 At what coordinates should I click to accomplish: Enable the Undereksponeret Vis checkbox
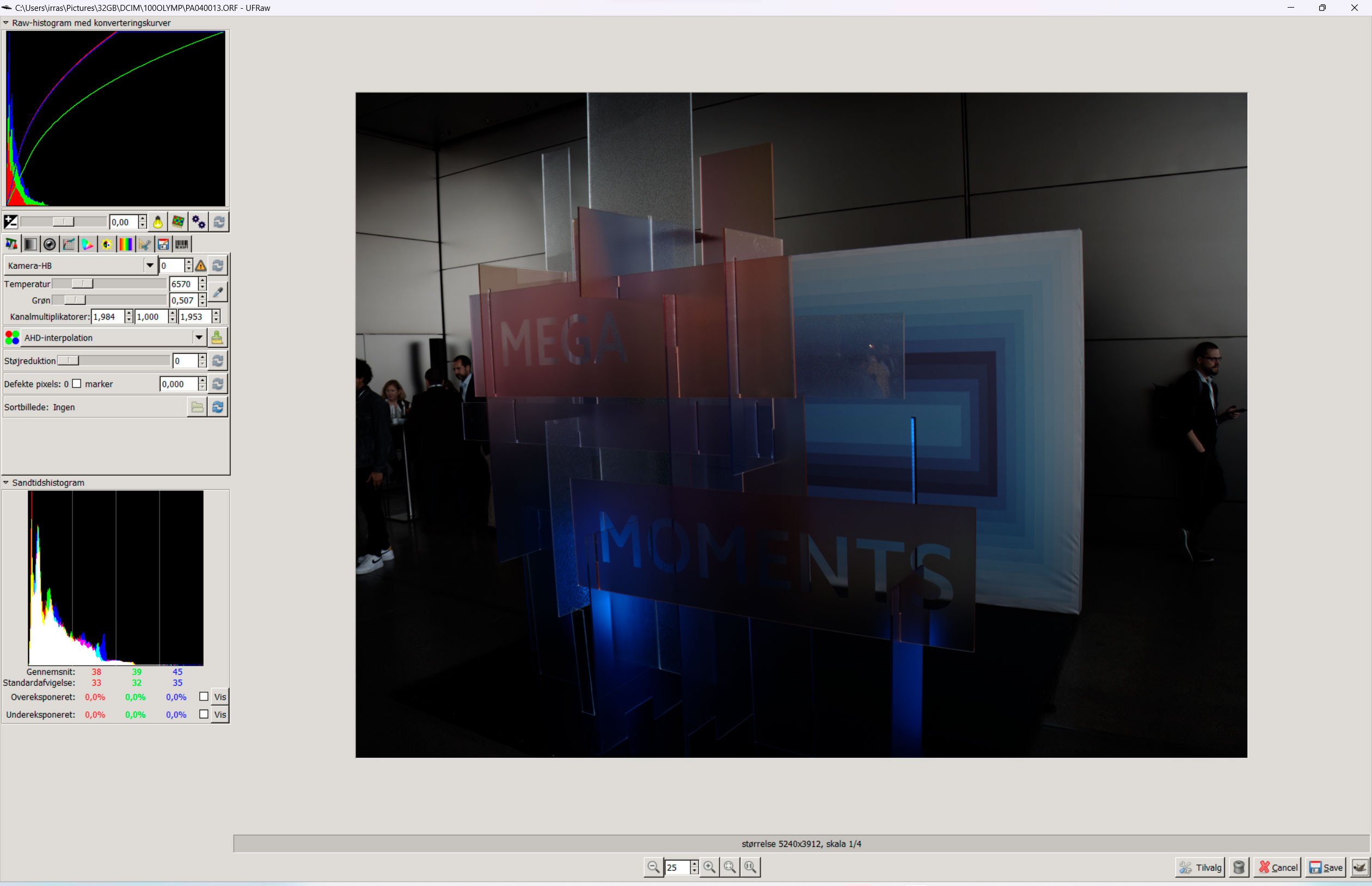[204, 714]
